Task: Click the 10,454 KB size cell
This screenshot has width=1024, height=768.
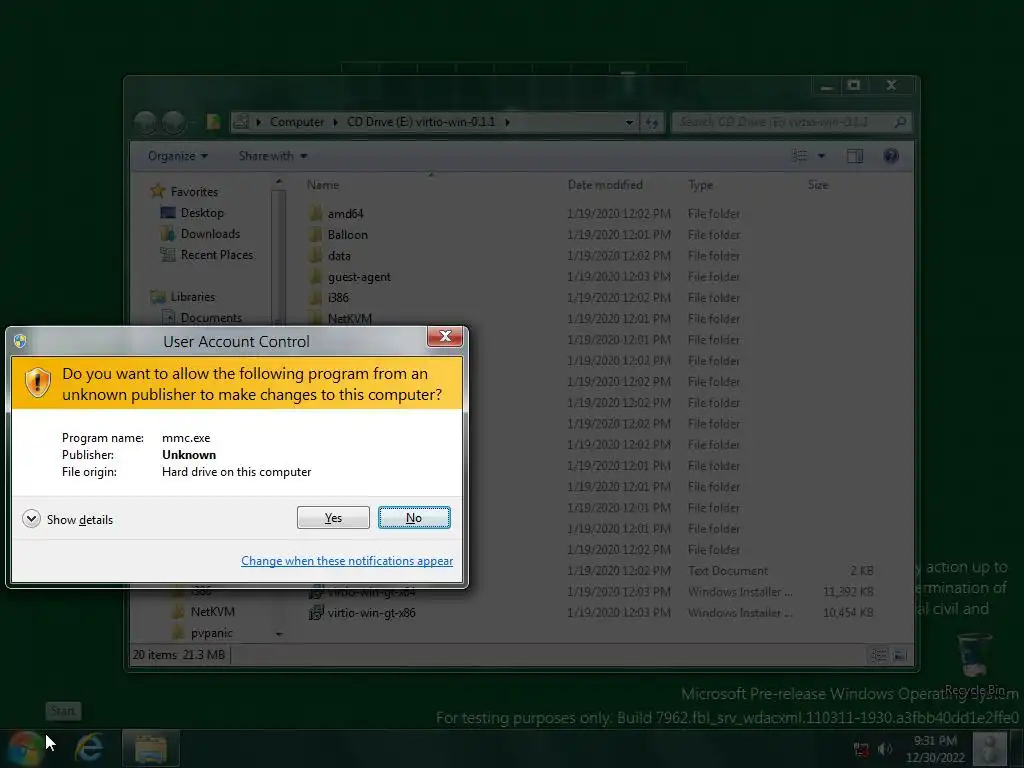Action: tap(848, 613)
